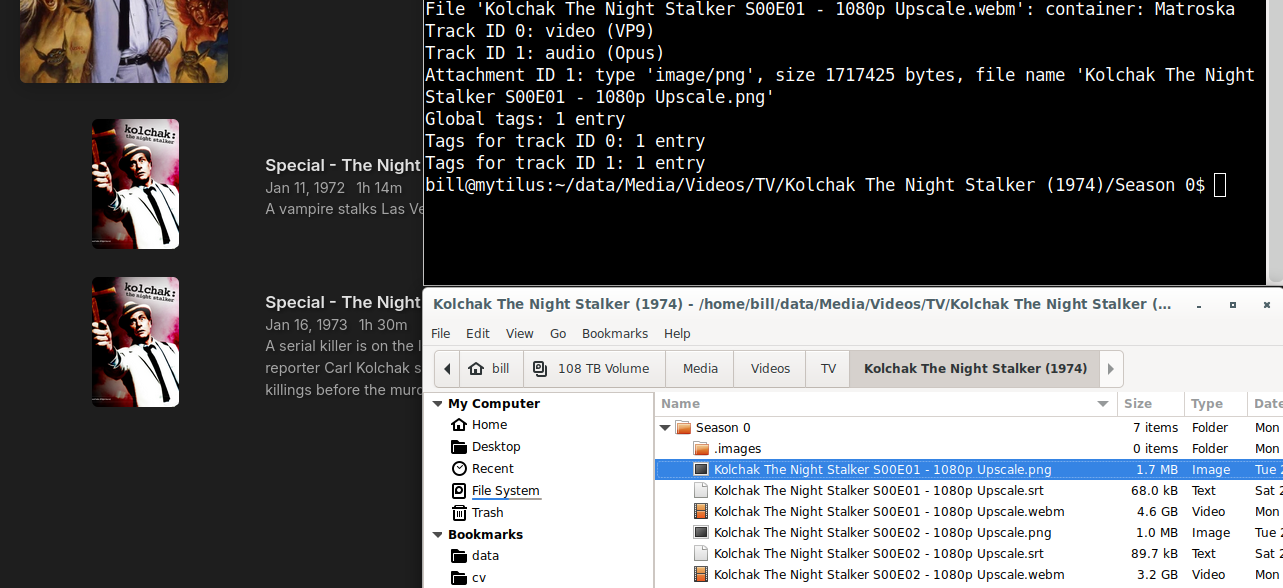Screen dimensions: 1283x588
Task: Collapse the Season 0 folder
Action: tap(665, 428)
